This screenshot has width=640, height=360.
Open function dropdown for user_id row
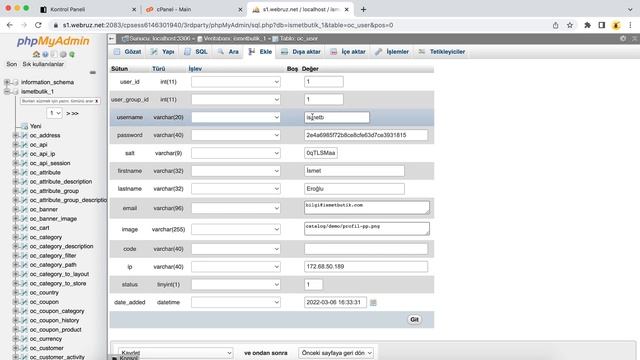[x=236, y=82]
